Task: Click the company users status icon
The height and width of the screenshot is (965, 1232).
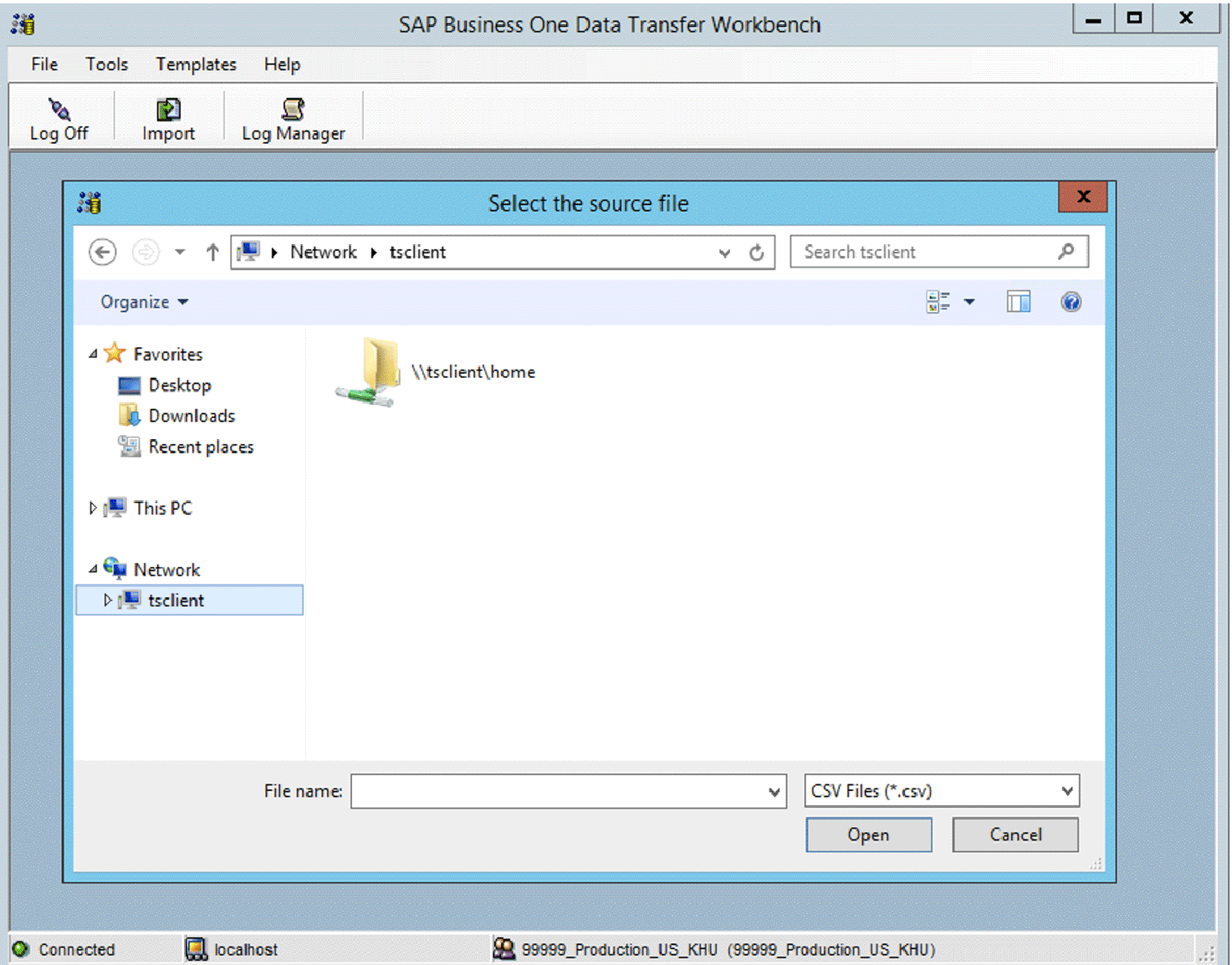Action: pos(504,948)
